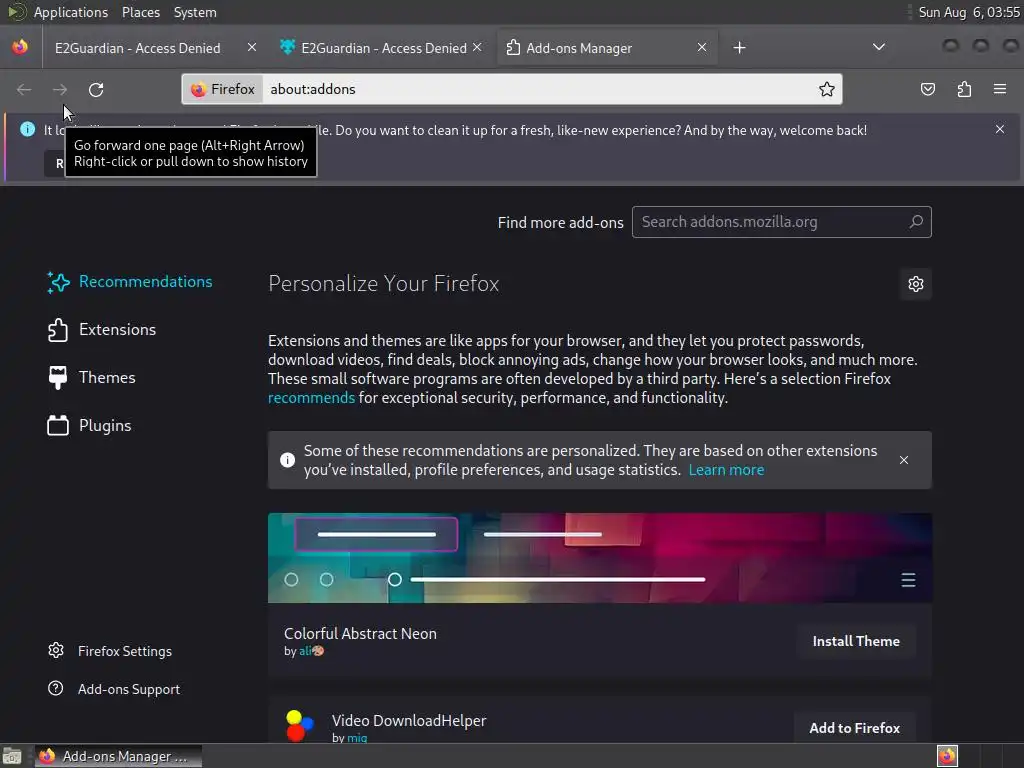
Task: Open author mig's profile link
Action: 357,738
